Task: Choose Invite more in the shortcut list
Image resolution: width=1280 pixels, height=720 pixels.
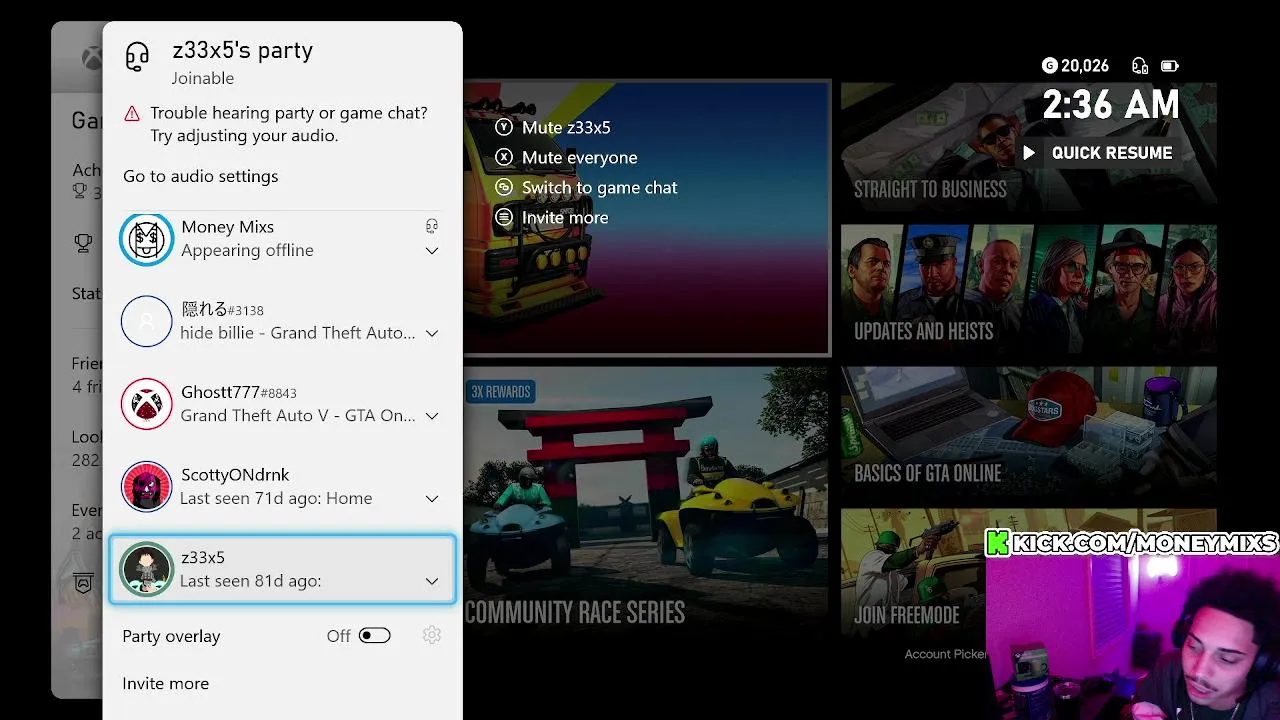Action: click(565, 217)
